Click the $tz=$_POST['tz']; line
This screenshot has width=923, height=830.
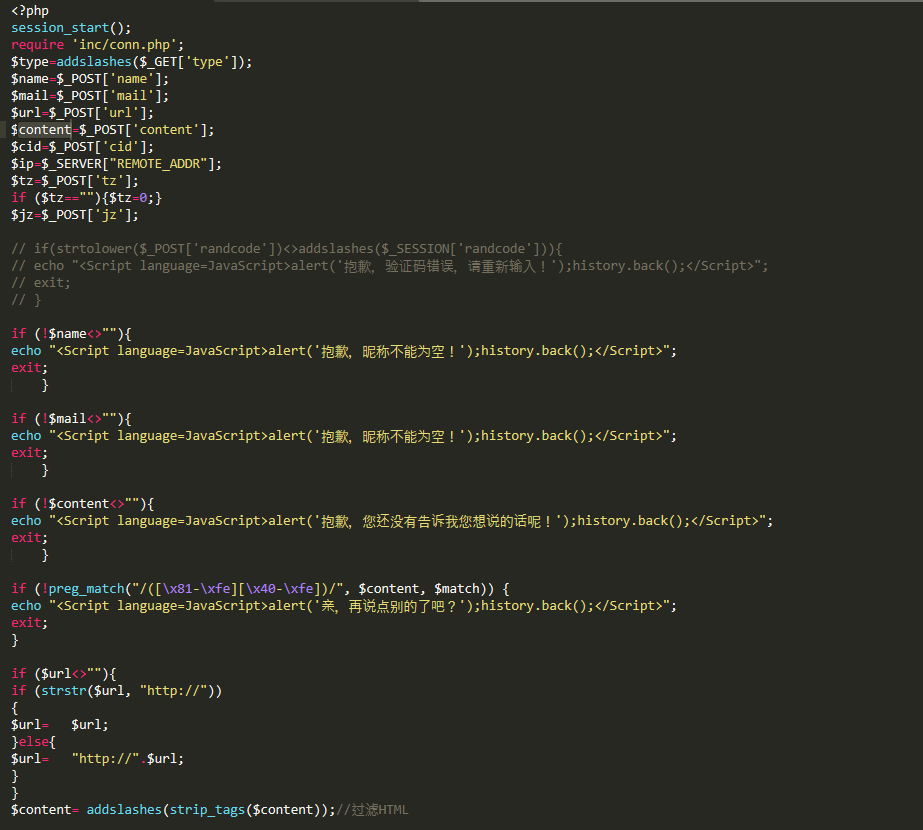coord(75,181)
